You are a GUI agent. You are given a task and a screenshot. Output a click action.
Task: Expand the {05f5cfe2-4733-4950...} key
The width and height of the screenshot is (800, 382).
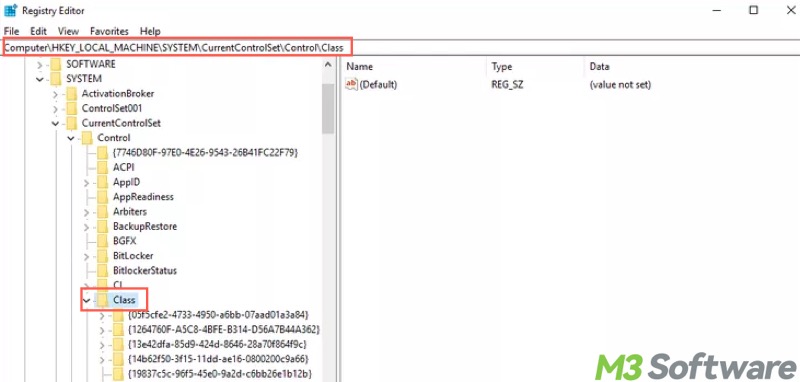(102, 315)
